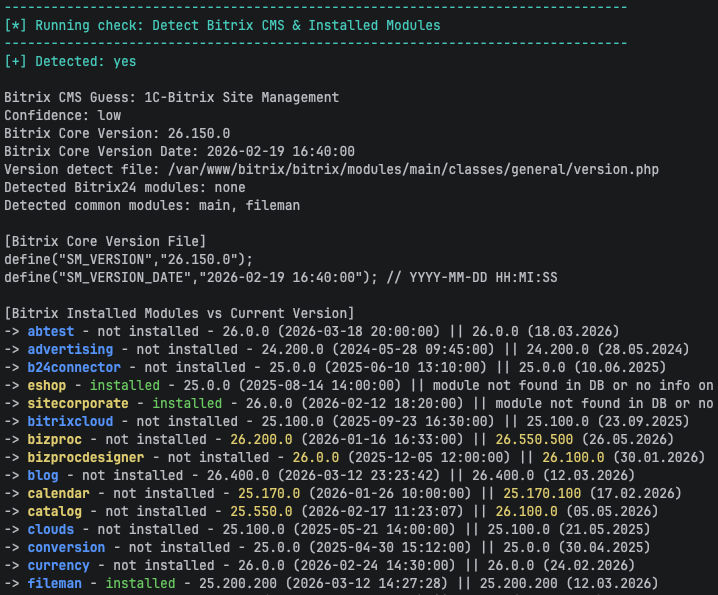This screenshot has width=718, height=595.
Task: Click the bizproc version 26.200.0
Action: pyautogui.click(x=261, y=439)
